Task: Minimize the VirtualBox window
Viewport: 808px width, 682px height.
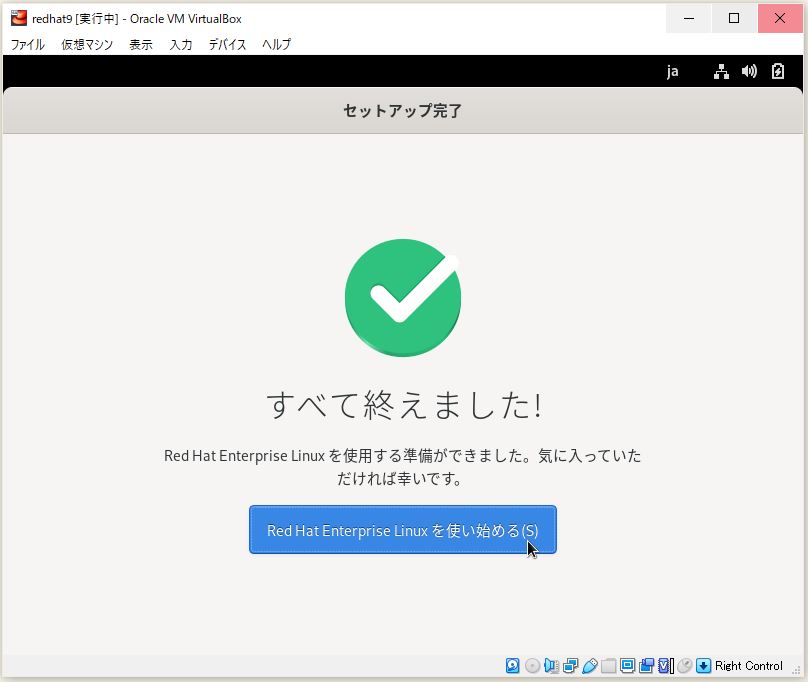Action: (688, 19)
